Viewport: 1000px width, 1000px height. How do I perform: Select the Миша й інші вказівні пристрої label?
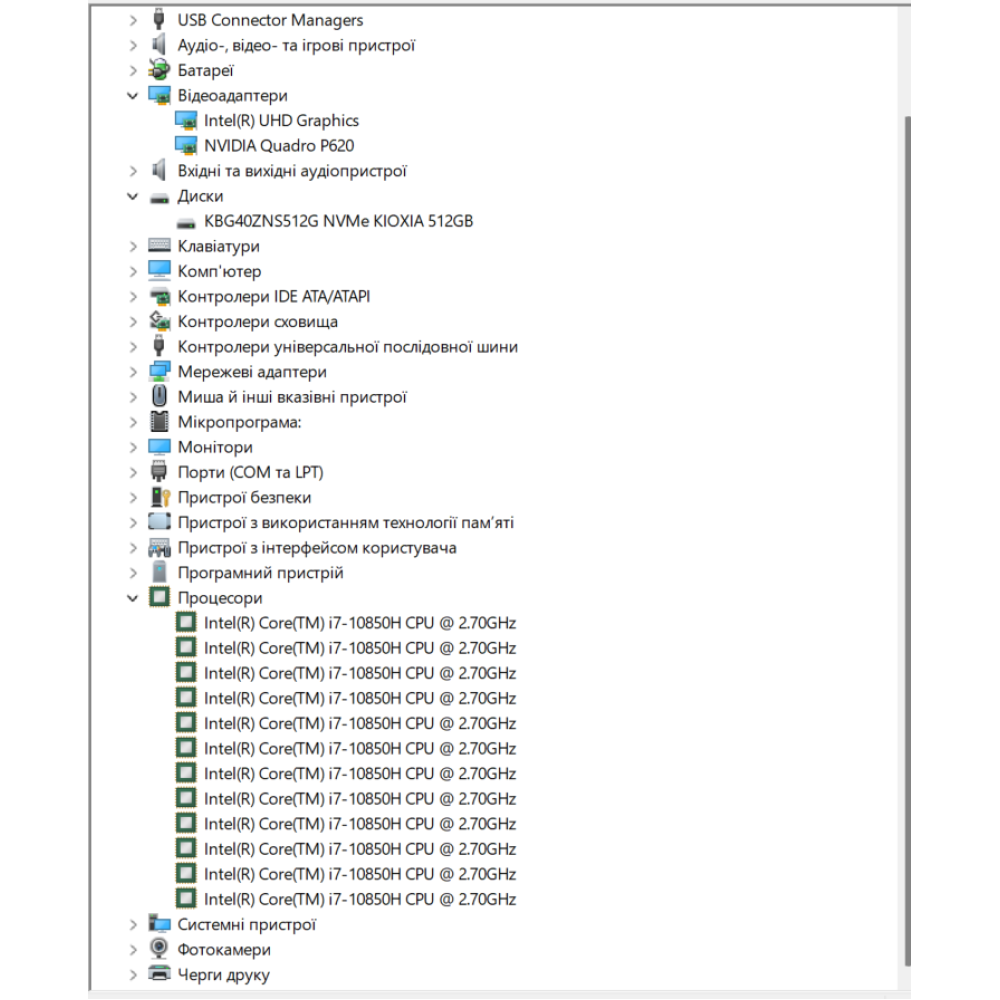point(292,397)
